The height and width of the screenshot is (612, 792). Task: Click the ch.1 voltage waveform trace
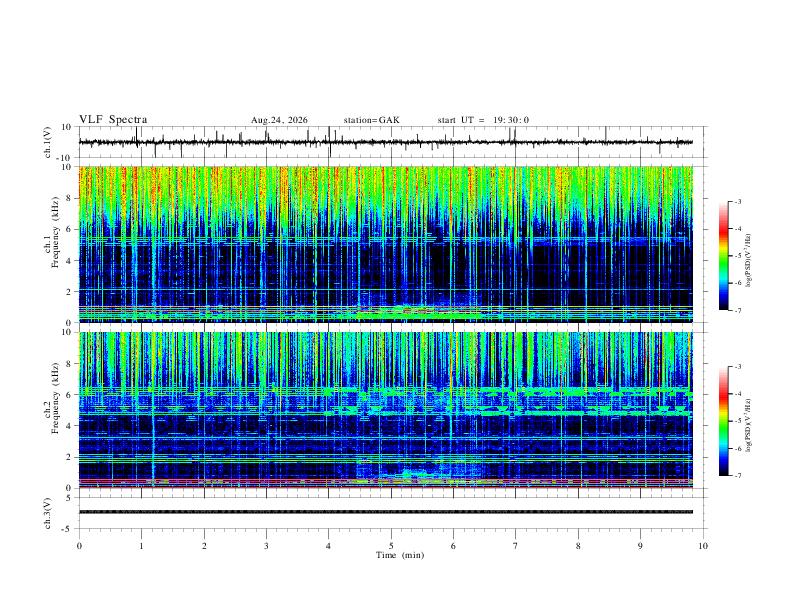point(385,142)
